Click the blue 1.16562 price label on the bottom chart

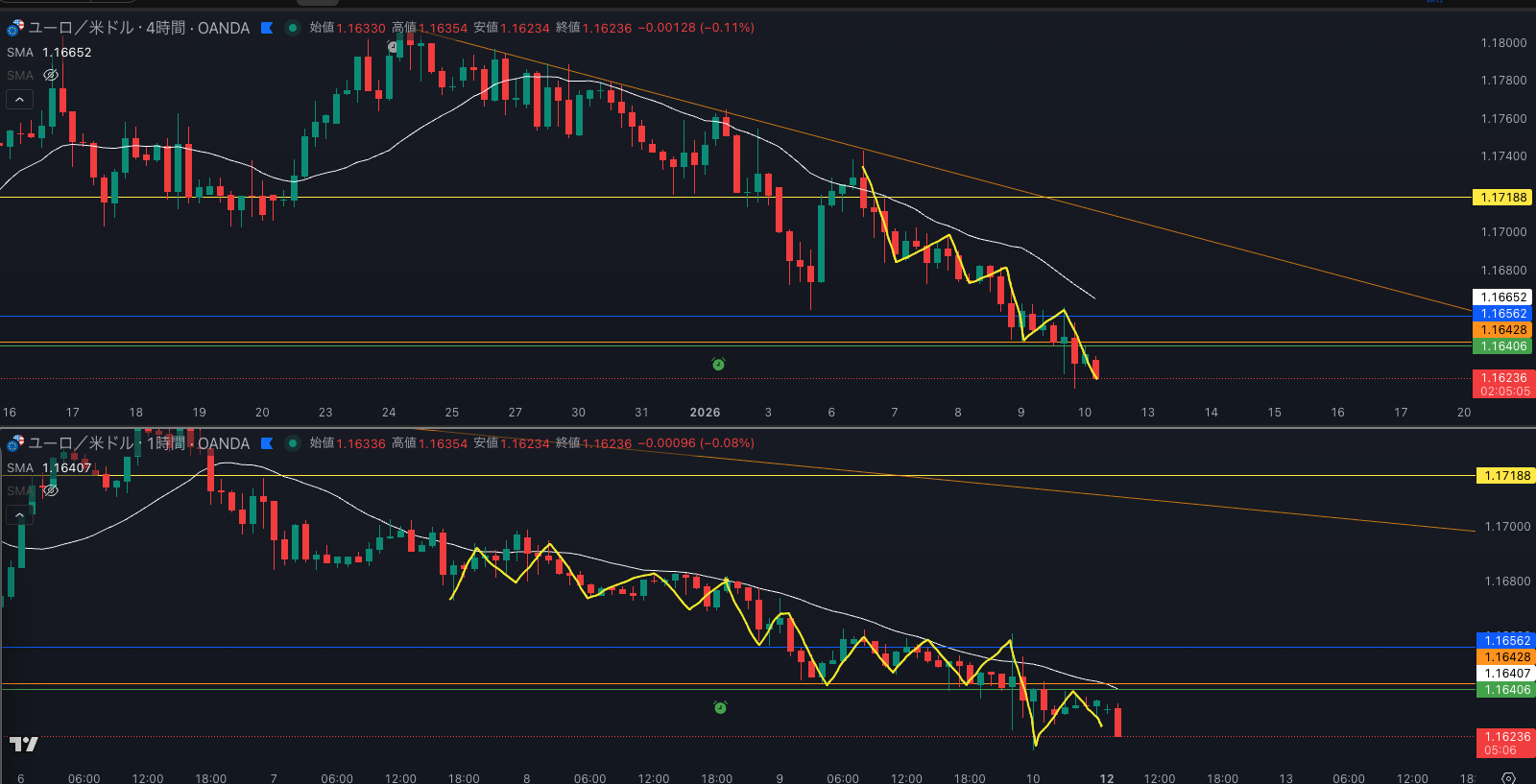pos(1506,640)
